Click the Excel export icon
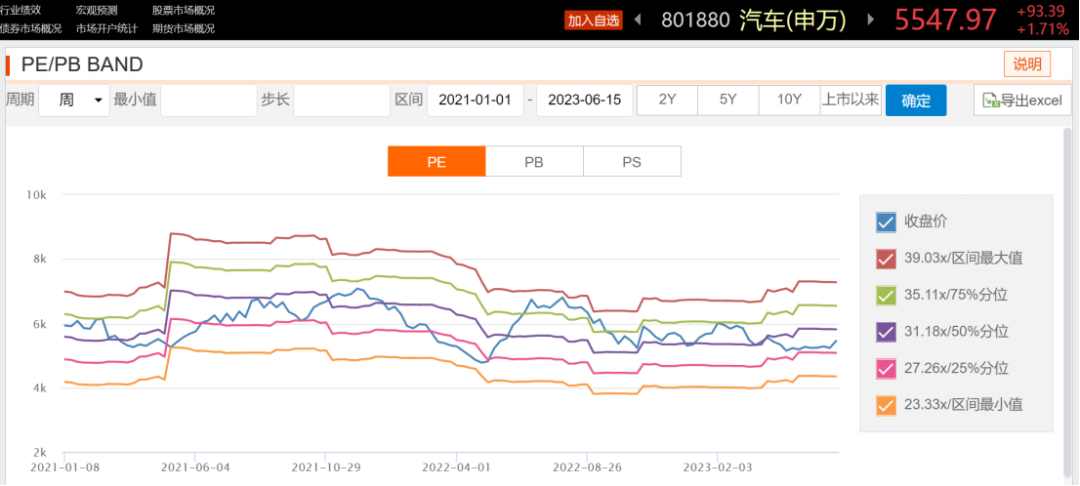The width and height of the screenshot is (1080, 486). click(991, 100)
